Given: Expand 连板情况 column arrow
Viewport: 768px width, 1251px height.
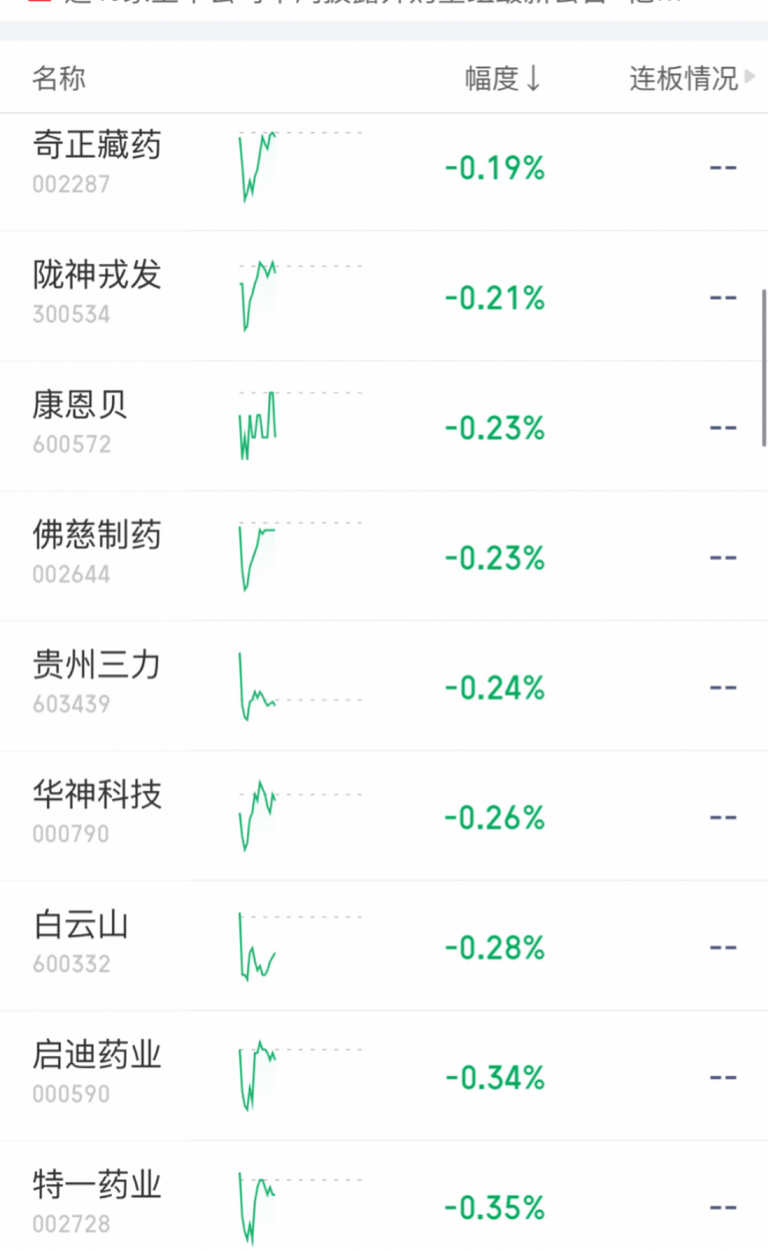Looking at the screenshot, I should (x=751, y=77).
